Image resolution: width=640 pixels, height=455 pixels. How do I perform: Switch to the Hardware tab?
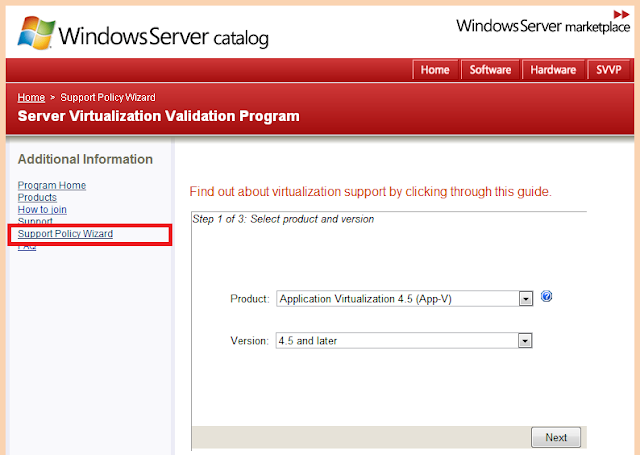(x=553, y=70)
